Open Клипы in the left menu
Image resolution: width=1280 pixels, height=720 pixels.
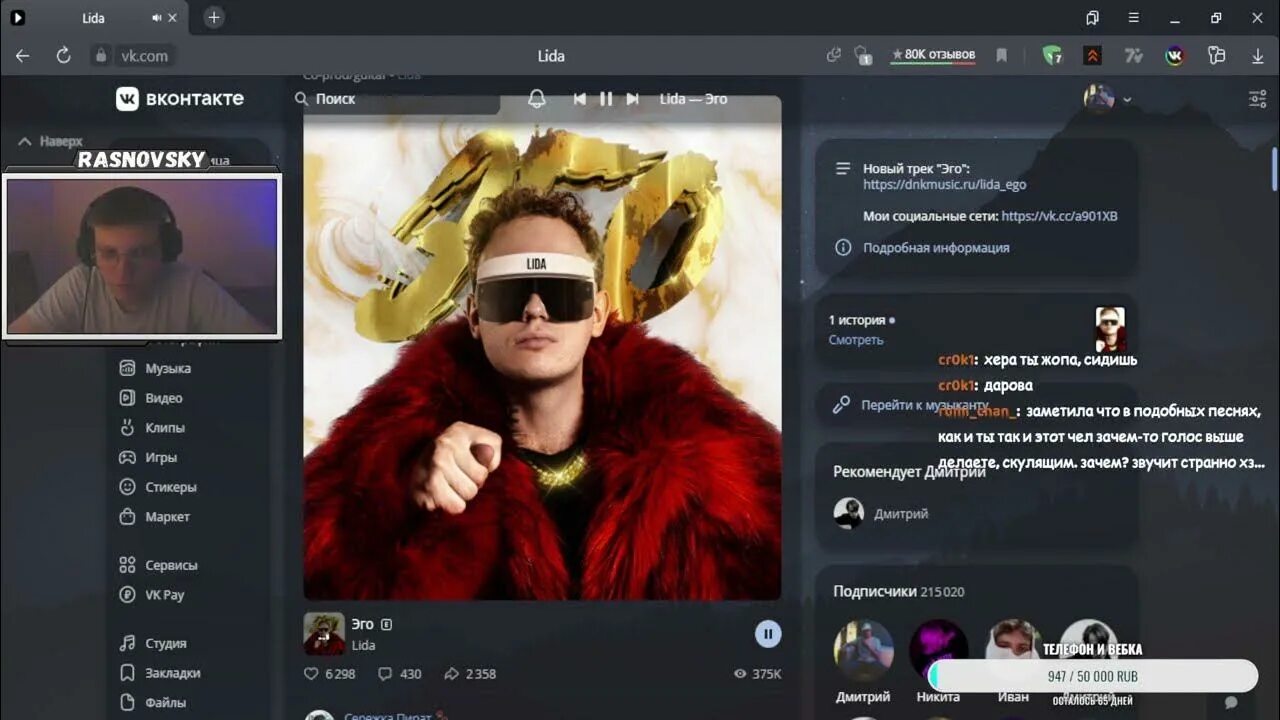pos(153,427)
